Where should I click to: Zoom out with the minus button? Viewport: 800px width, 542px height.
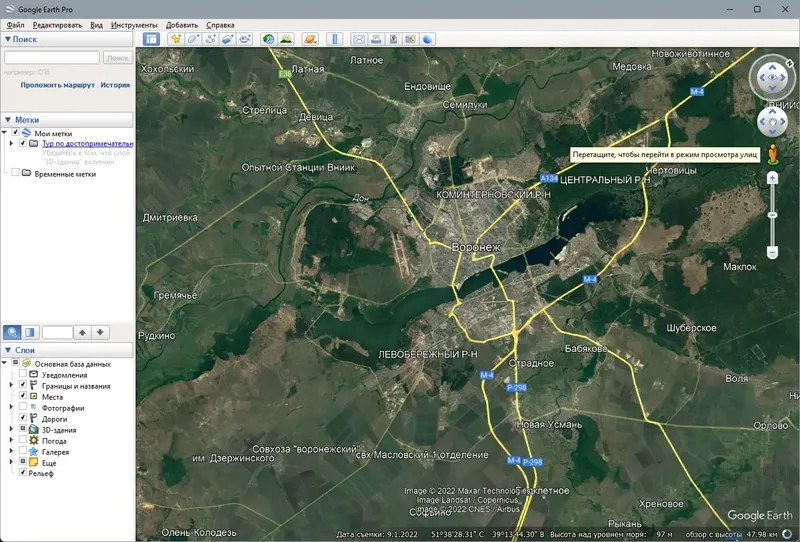(x=772, y=253)
